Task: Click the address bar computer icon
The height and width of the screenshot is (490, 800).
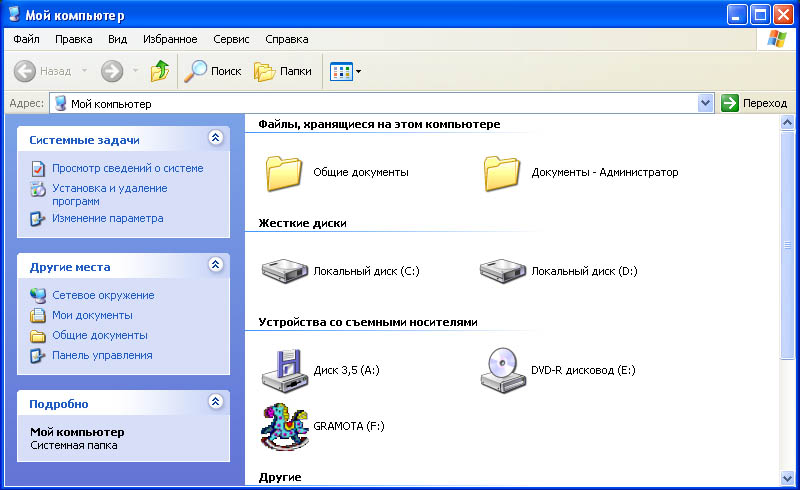Action: (x=60, y=104)
